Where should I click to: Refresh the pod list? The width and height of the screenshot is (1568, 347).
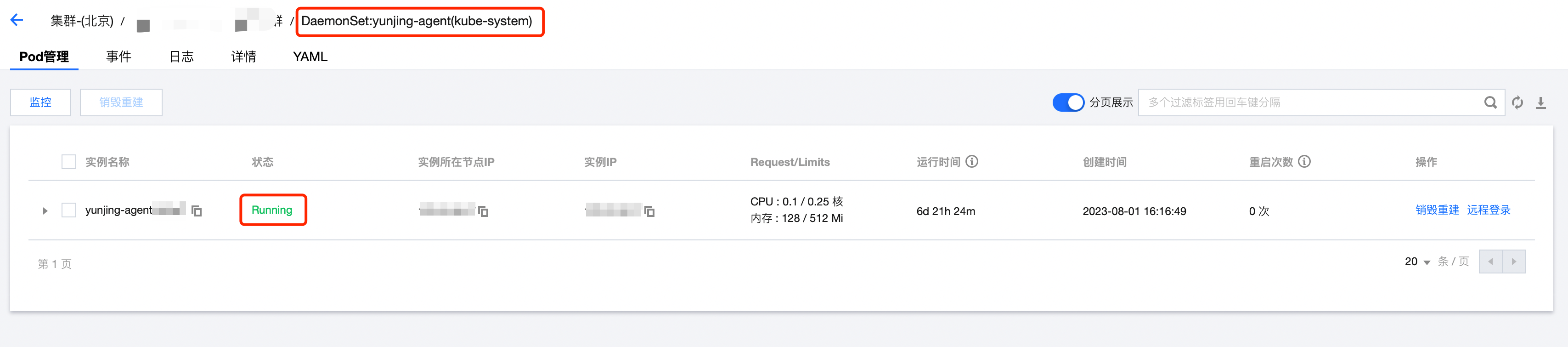[1517, 102]
